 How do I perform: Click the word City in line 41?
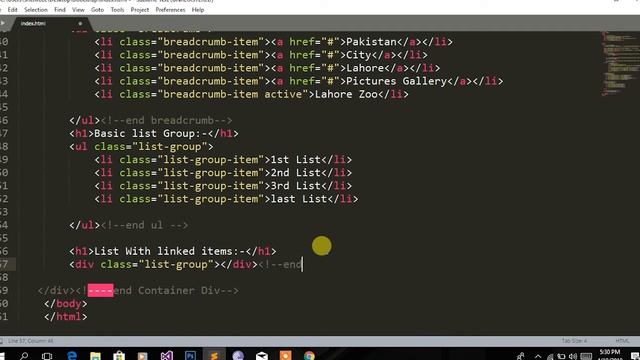click(x=358, y=55)
